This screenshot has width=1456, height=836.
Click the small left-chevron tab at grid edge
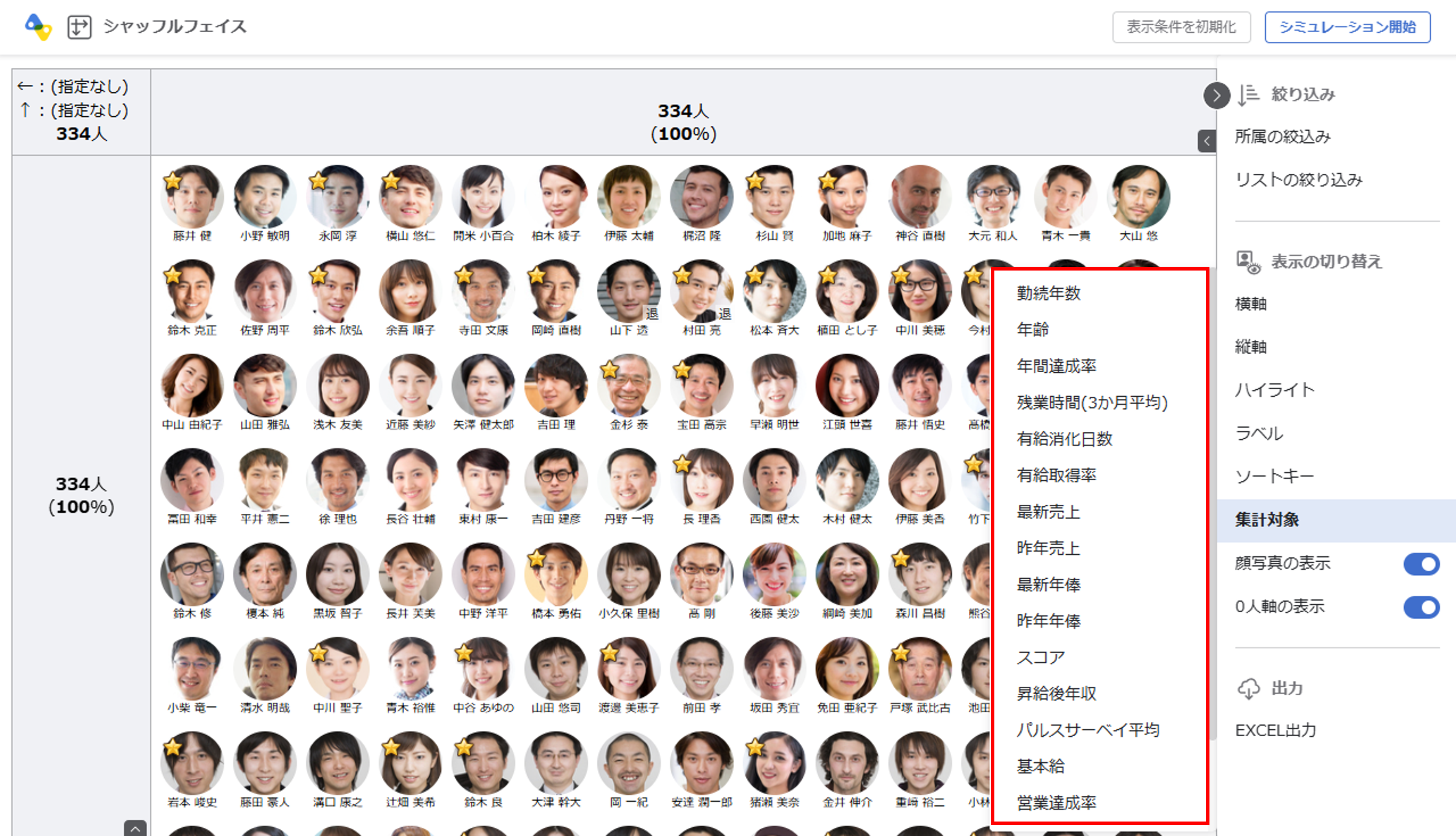pos(1207,141)
